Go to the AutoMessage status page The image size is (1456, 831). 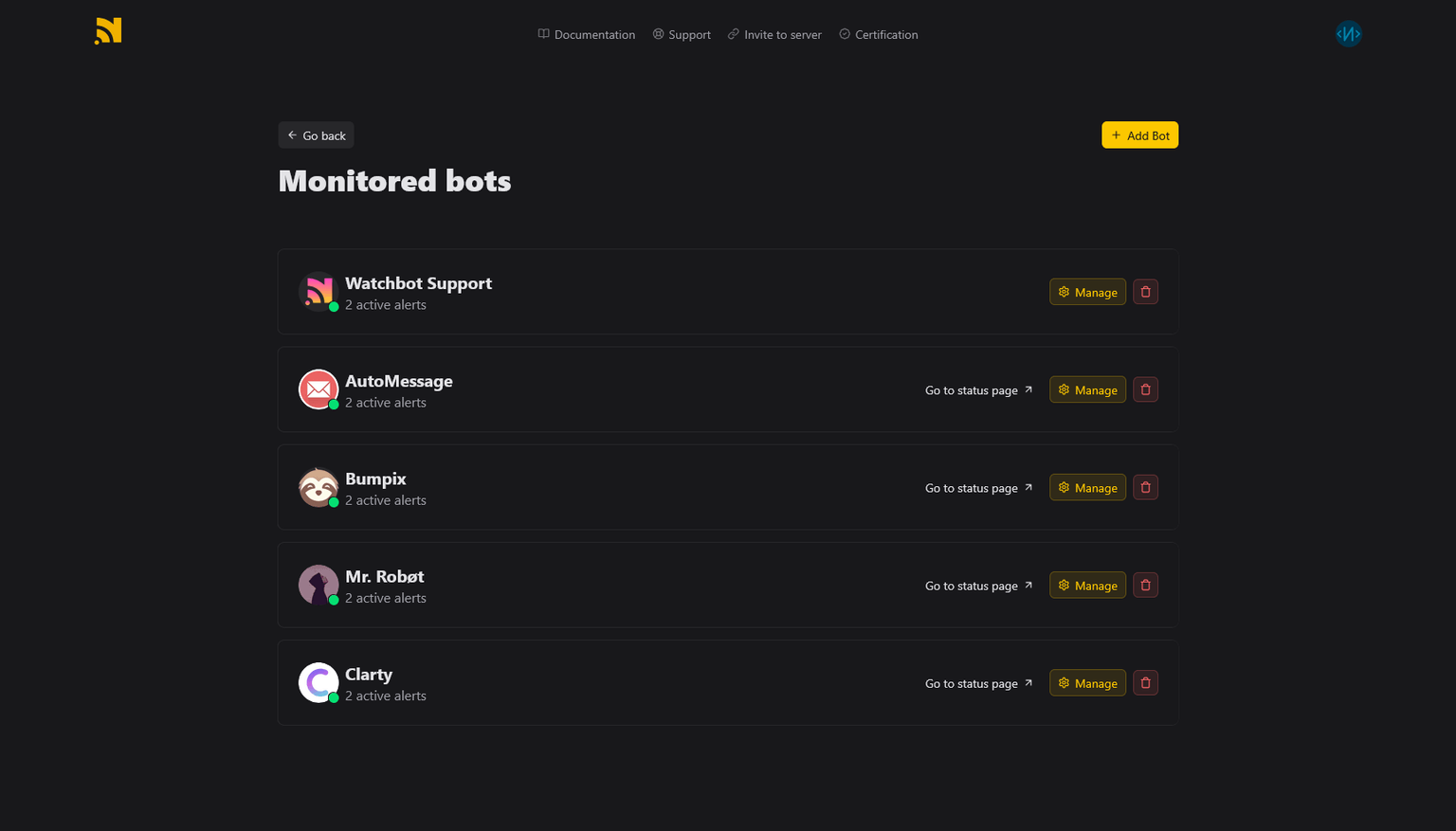point(979,390)
